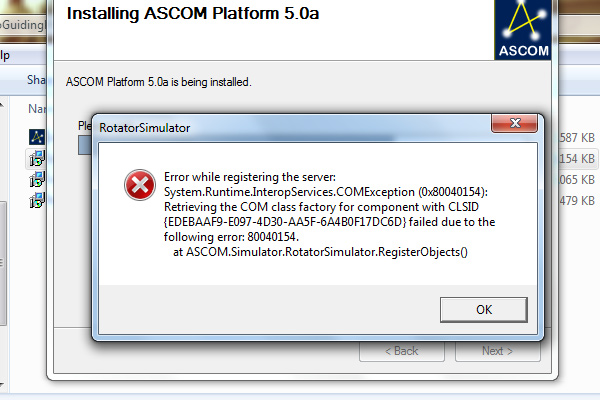Image resolution: width=600 pixels, height=400 pixels.
Task: Click the installation progress bar
Action: pyautogui.click(x=85, y=145)
